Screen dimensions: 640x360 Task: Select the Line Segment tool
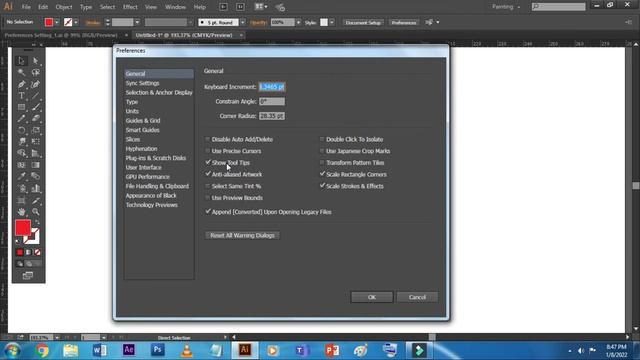click(36, 96)
